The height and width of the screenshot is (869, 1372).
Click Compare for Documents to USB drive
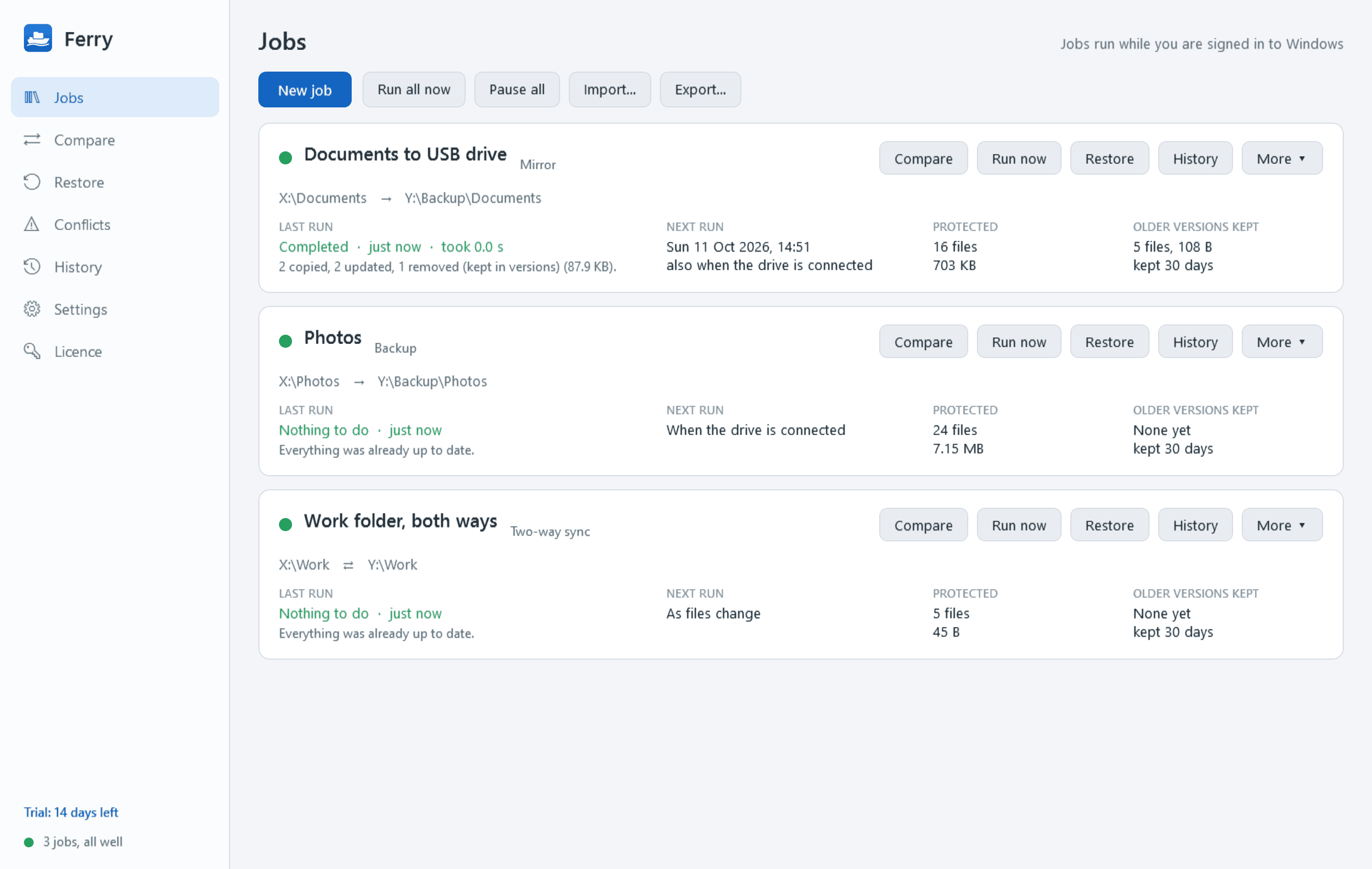coord(923,158)
